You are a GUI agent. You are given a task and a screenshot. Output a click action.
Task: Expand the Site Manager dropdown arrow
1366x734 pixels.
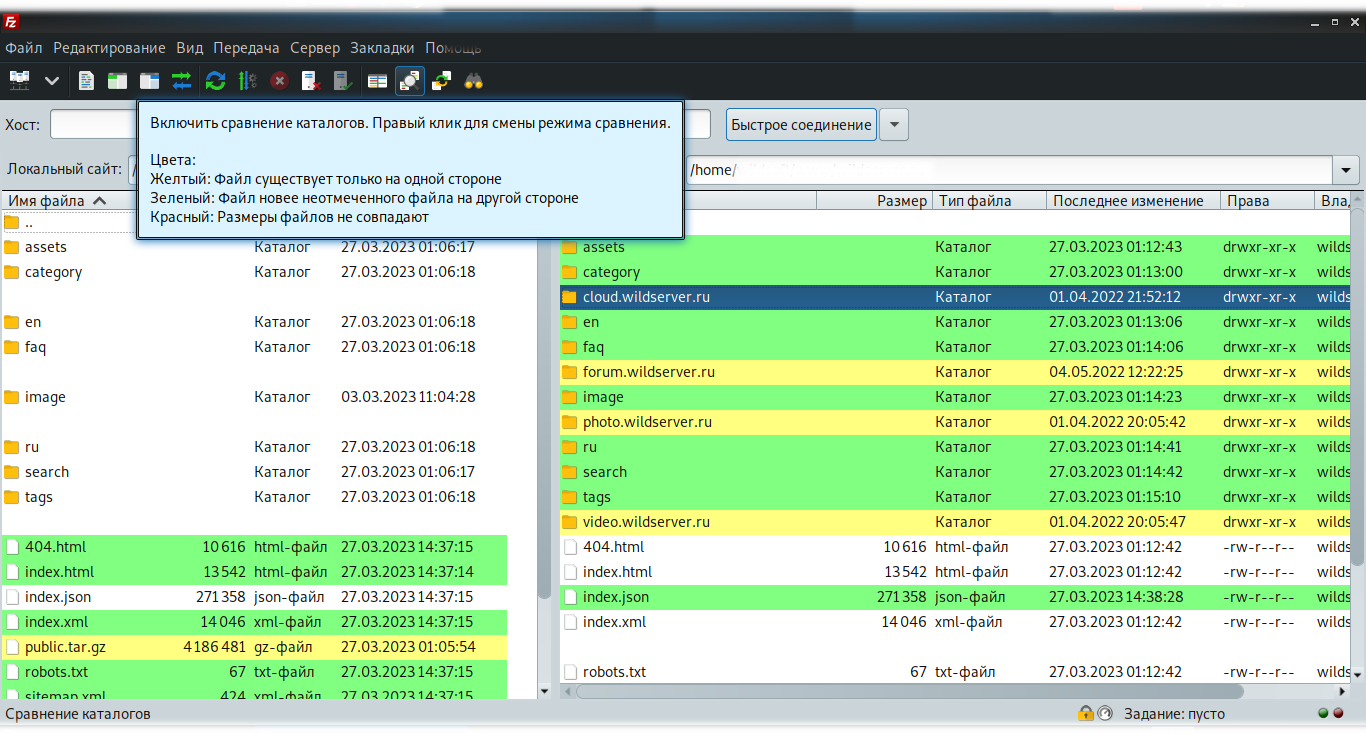pos(52,81)
